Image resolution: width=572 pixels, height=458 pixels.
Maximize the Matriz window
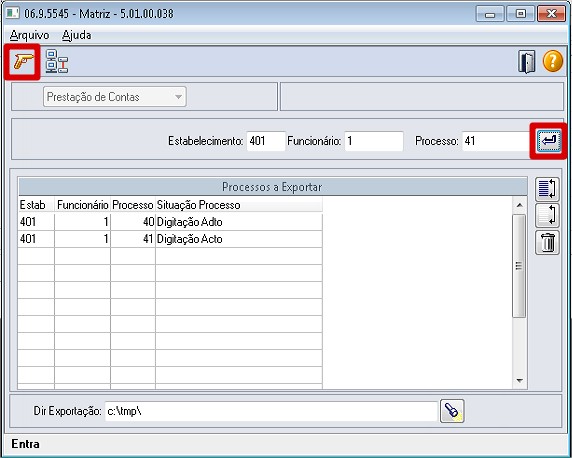click(x=521, y=14)
